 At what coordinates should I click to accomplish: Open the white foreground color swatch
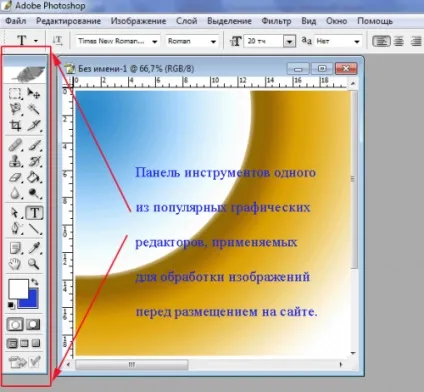(x=18, y=289)
